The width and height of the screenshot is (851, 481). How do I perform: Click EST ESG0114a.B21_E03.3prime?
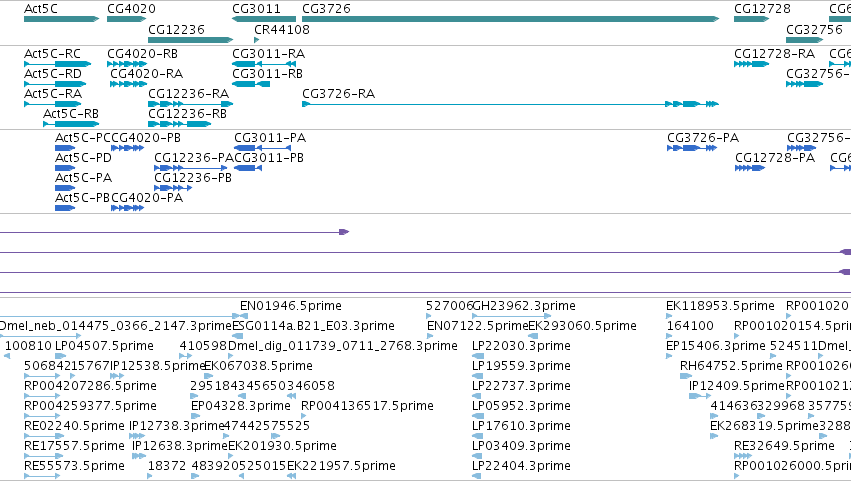point(313,326)
